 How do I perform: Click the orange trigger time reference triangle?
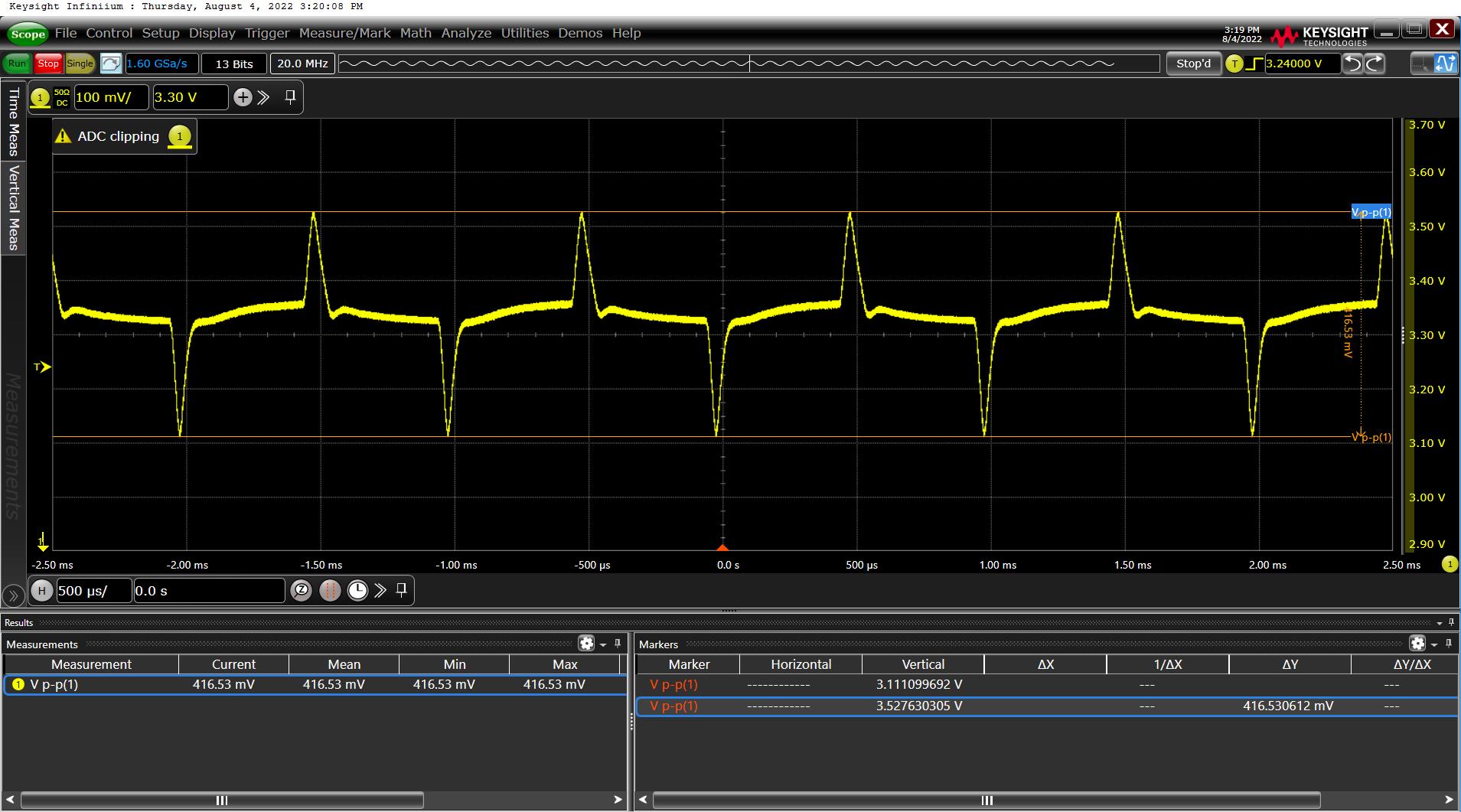(x=722, y=546)
